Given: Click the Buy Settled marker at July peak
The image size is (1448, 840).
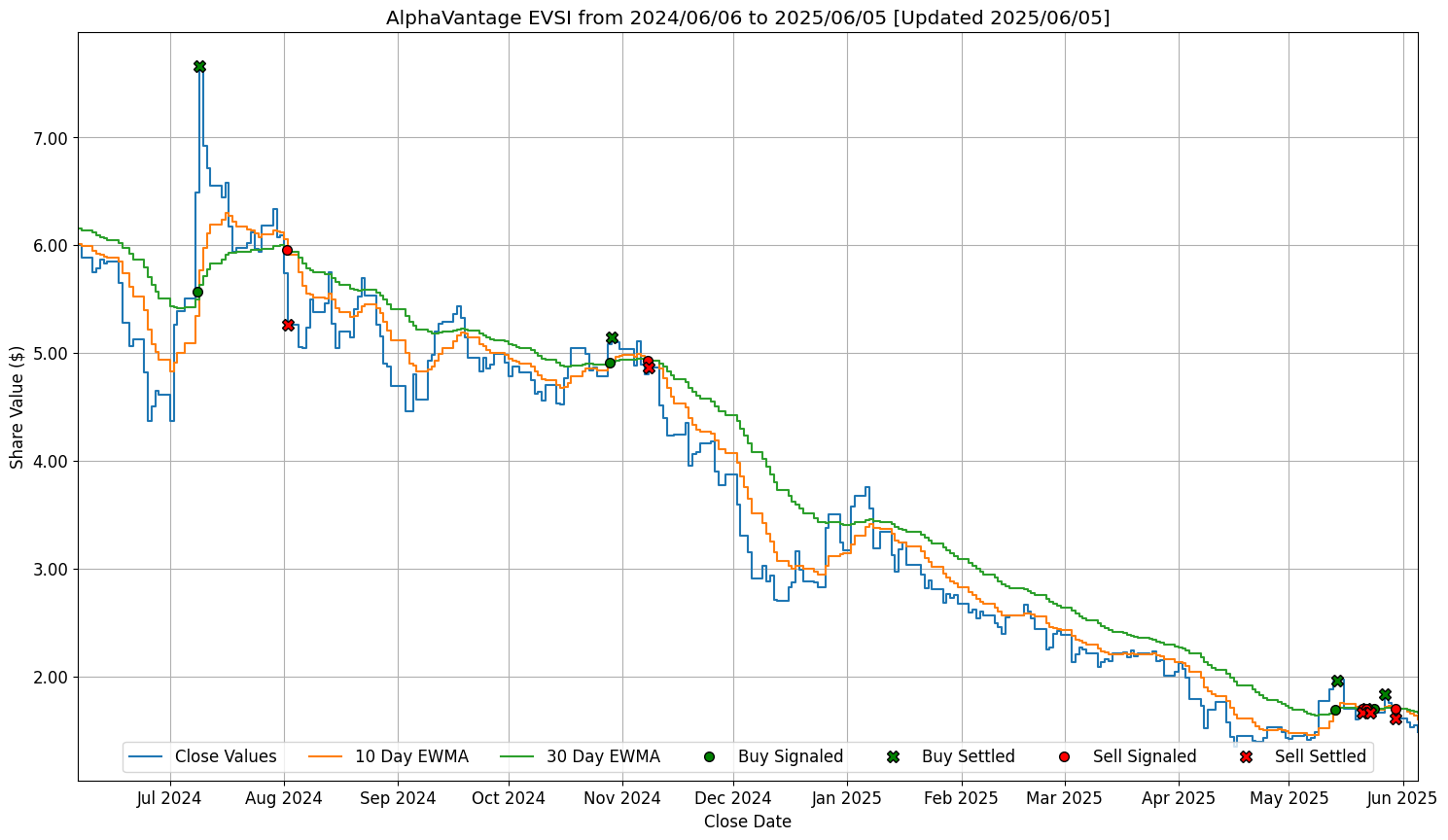Looking at the screenshot, I should tap(199, 66).
